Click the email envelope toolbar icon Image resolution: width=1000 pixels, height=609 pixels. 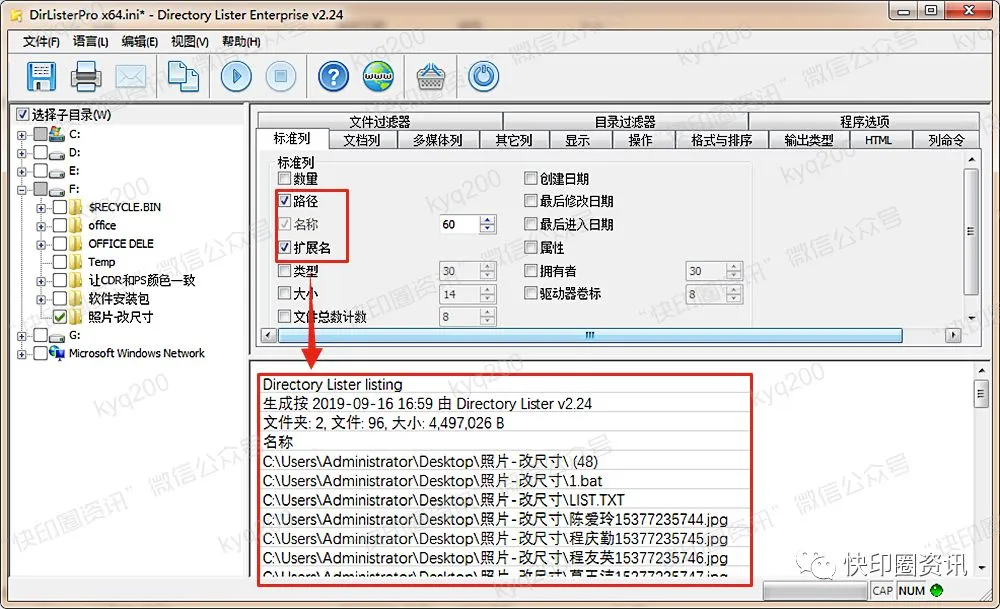tap(131, 77)
